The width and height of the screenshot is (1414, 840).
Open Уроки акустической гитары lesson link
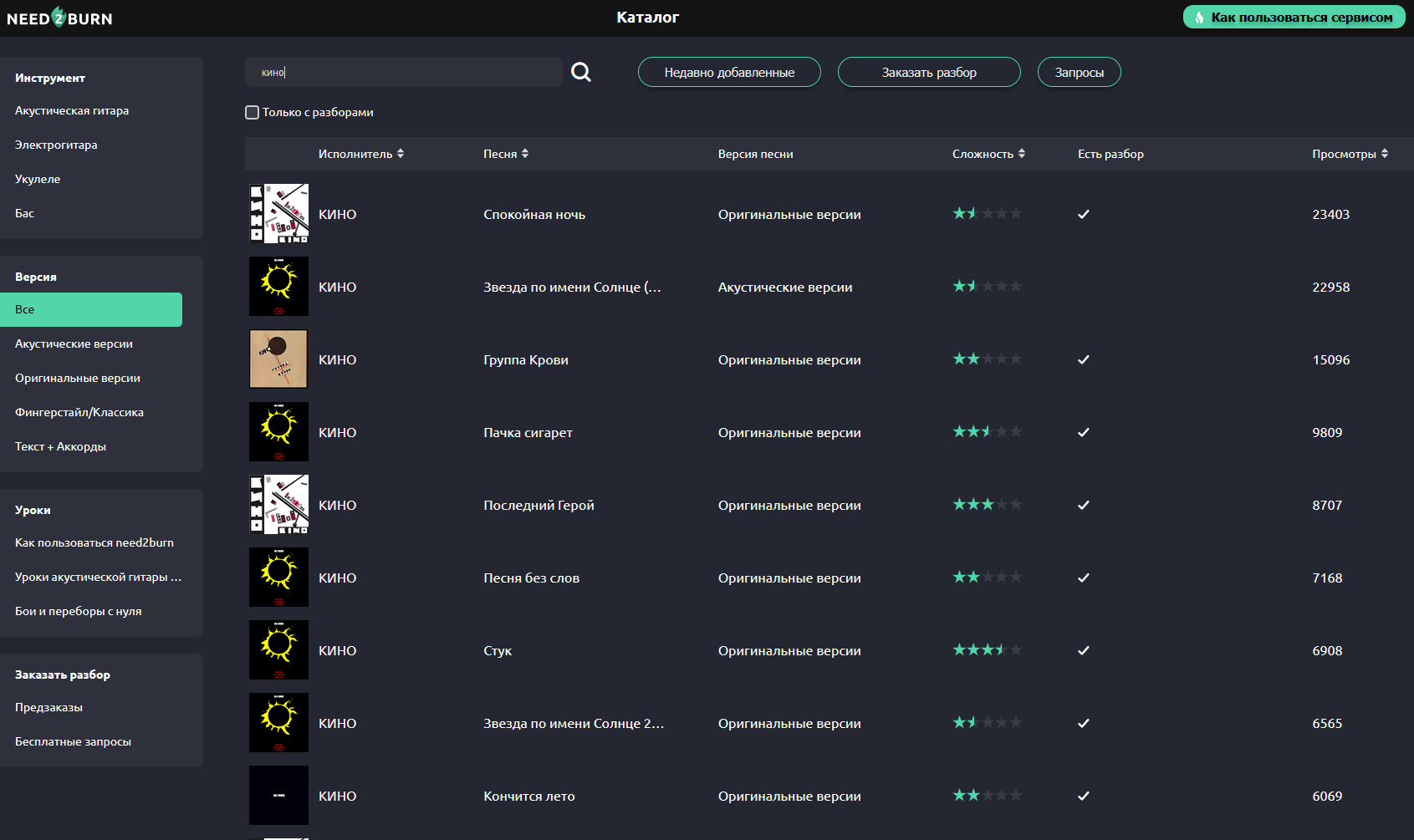(x=98, y=577)
